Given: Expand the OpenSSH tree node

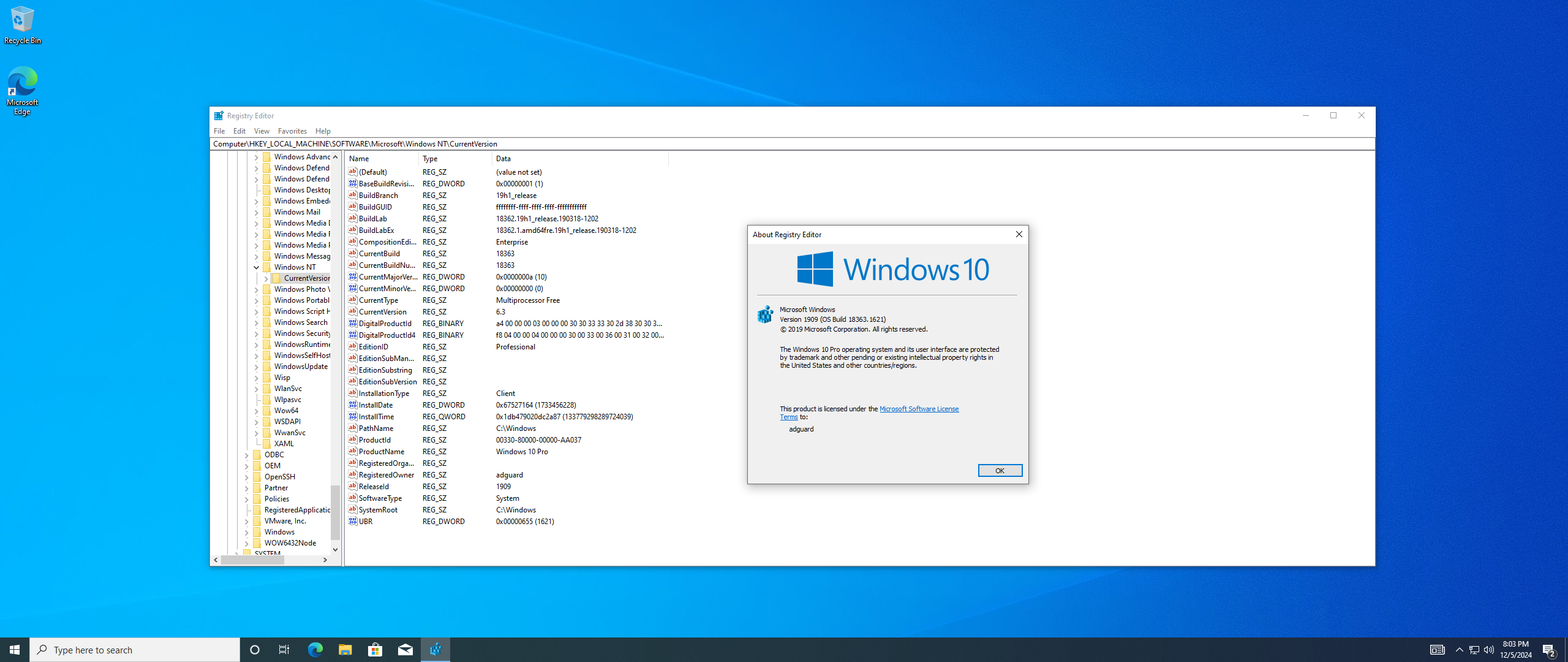Looking at the screenshot, I should [x=247, y=477].
